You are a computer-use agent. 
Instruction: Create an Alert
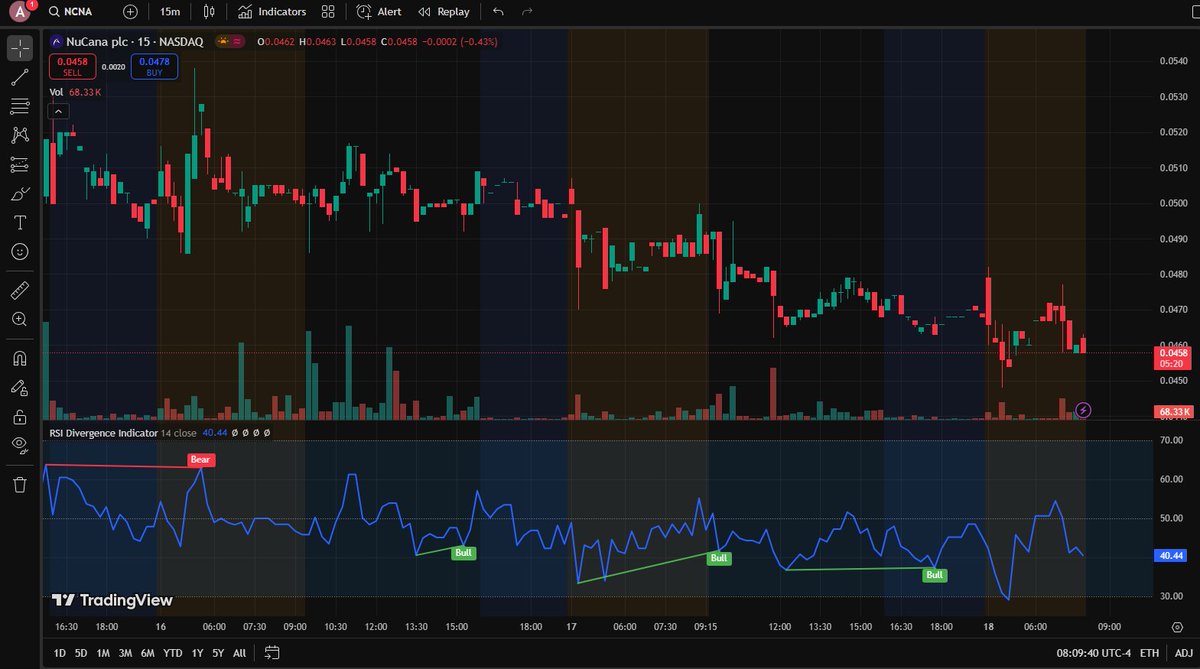(x=380, y=12)
